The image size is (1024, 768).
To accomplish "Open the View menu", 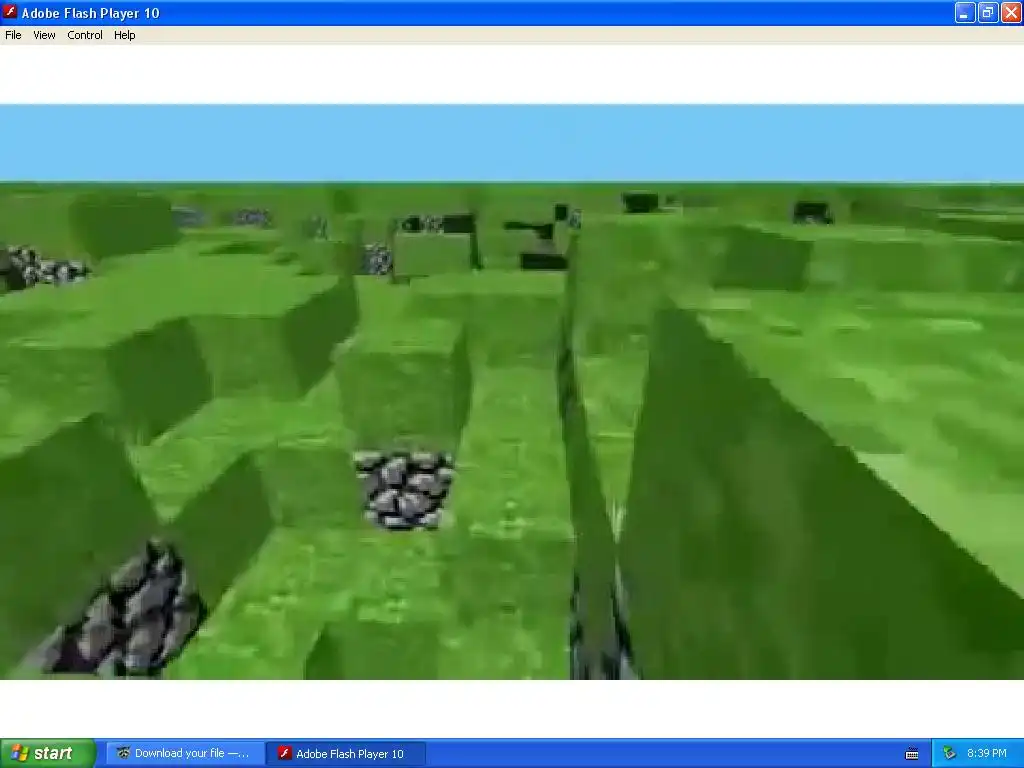I will click(x=44, y=35).
